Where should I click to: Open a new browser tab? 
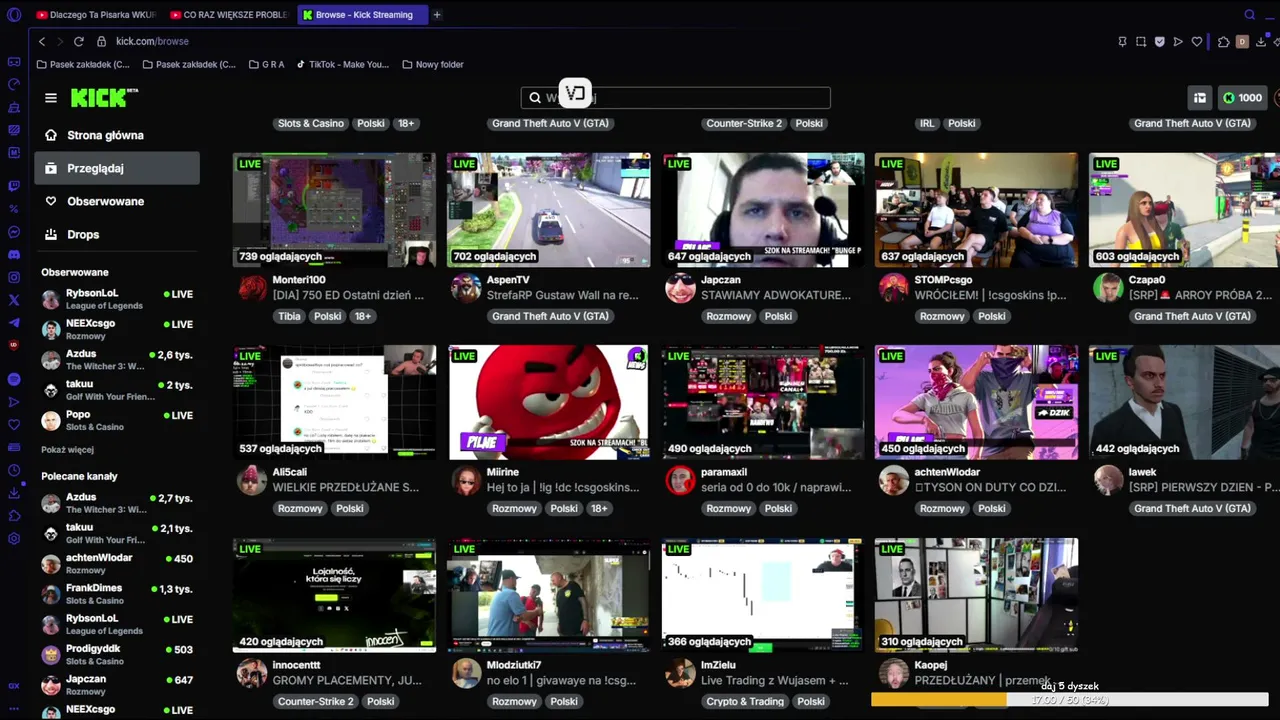tap(437, 15)
